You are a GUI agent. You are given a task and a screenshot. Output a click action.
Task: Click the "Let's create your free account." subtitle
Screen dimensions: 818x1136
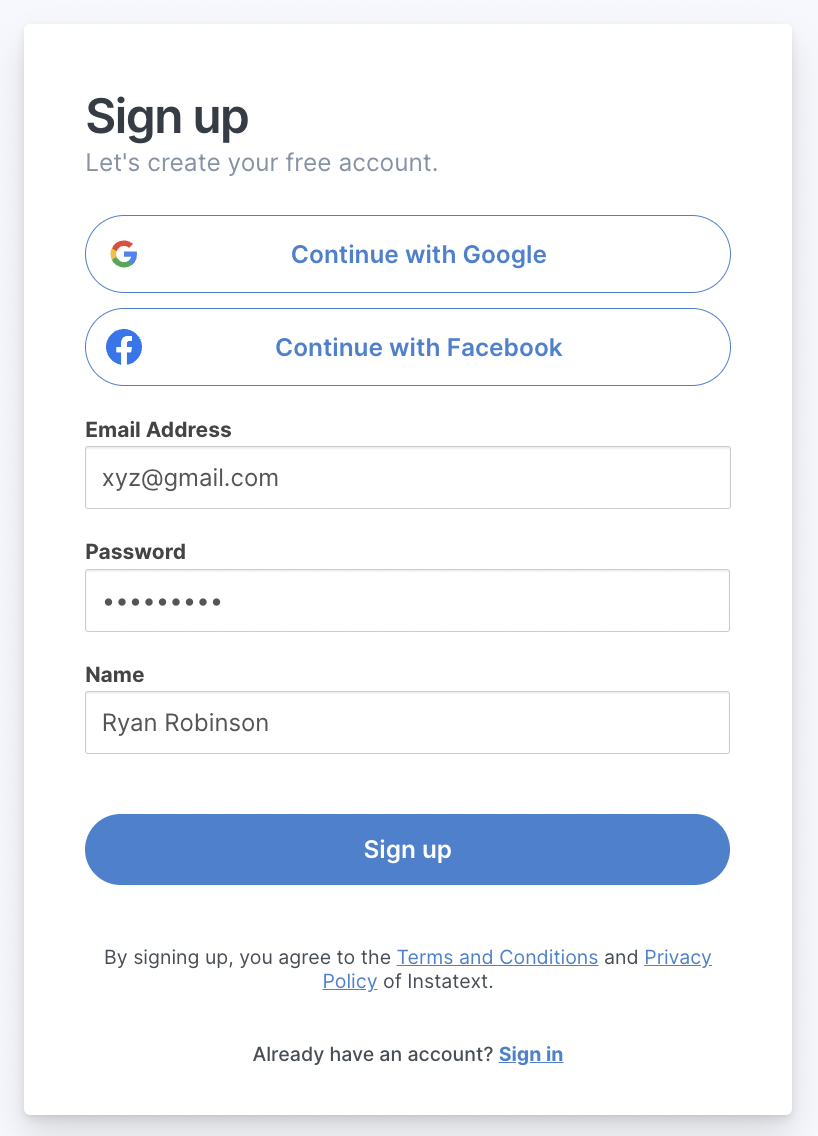261,163
